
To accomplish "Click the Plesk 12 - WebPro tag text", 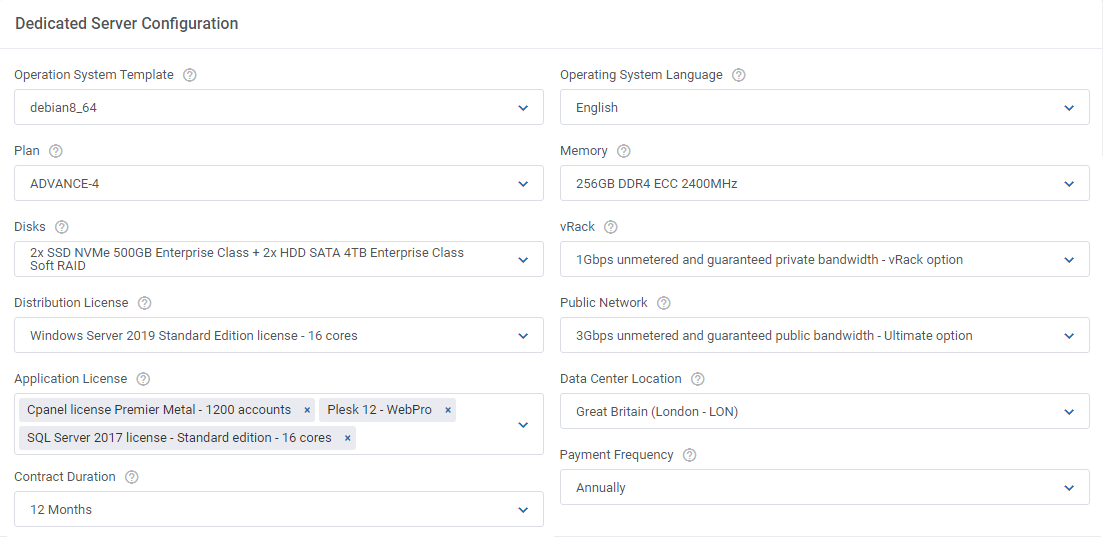I will pos(379,410).
